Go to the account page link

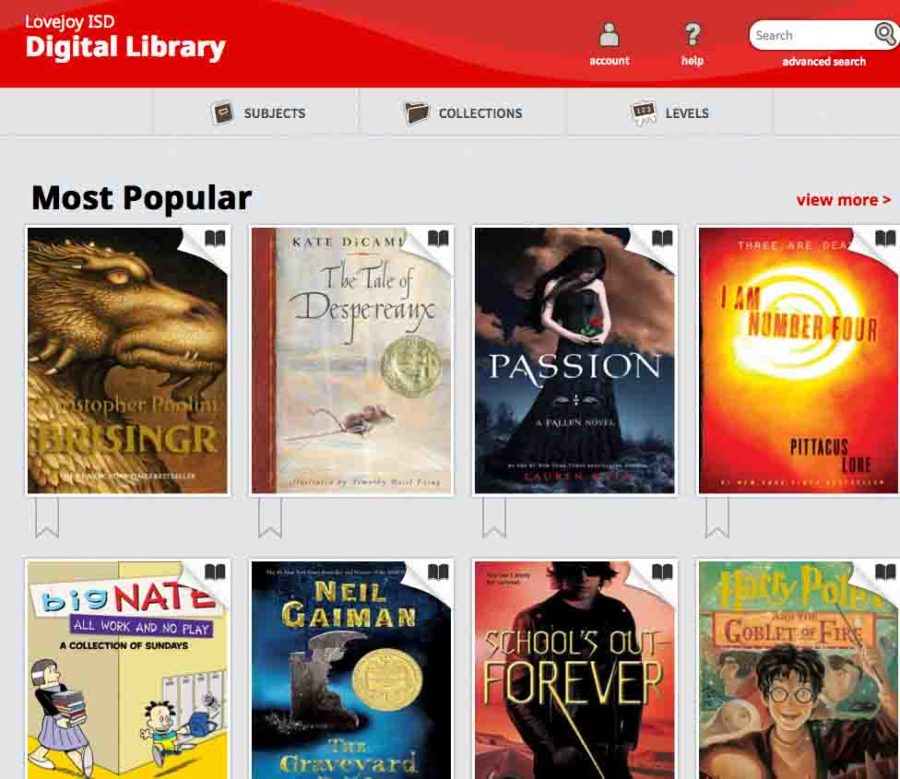click(609, 61)
